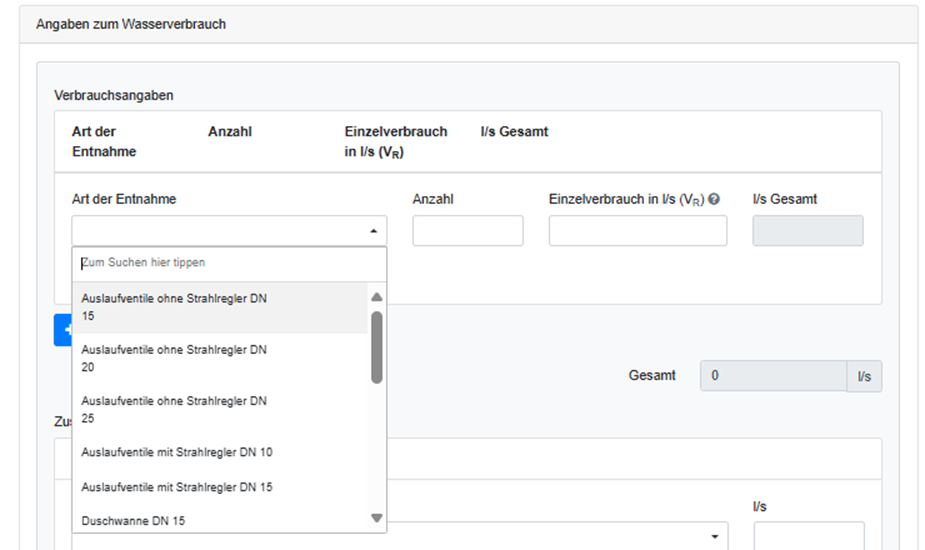Focus the 'Zum Suchen hier tippen' search box
This screenshot has width=925, height=550.
229,263
